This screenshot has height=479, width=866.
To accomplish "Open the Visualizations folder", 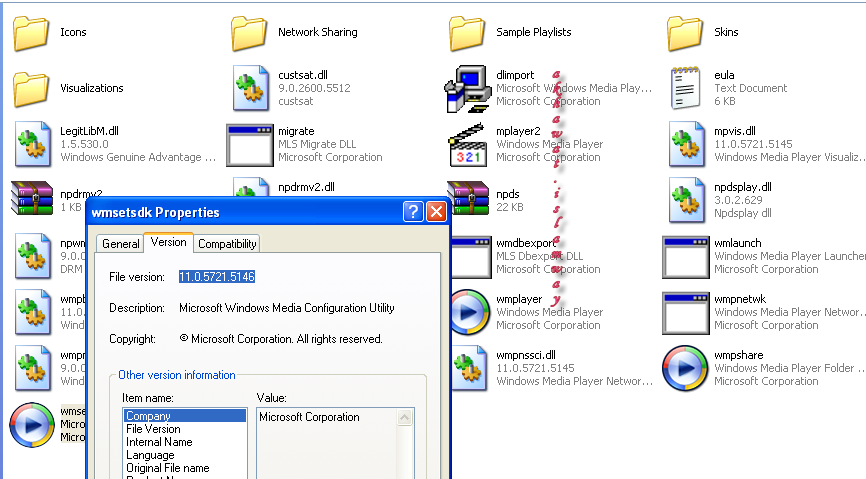I will coord(31,88).
